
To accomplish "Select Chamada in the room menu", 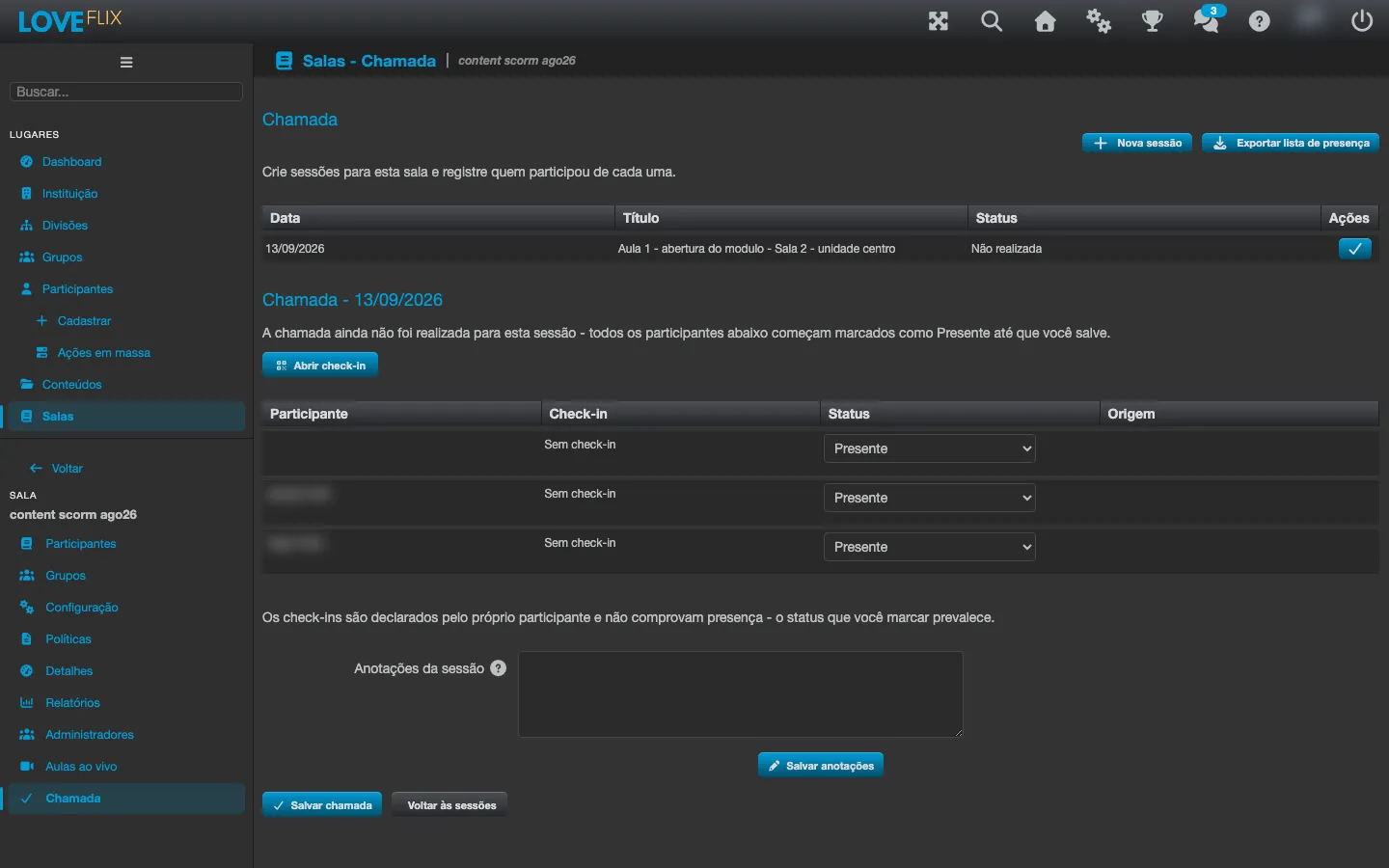I will coord(125,799).
